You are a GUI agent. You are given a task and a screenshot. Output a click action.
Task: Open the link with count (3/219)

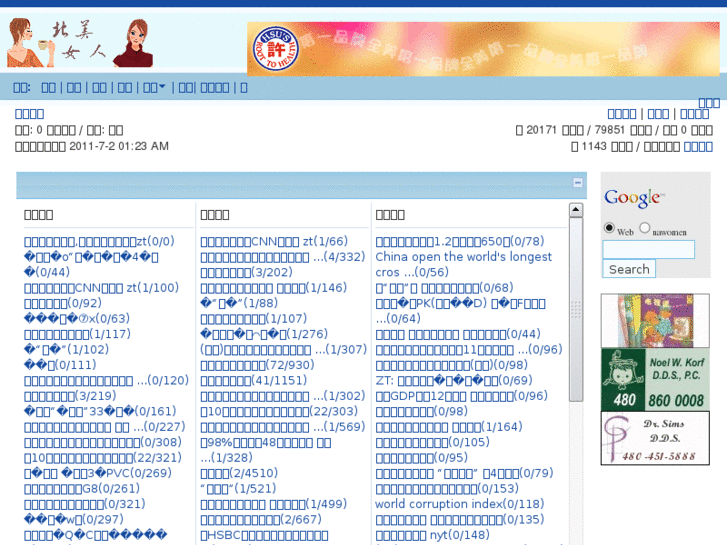tap(70, 396)
